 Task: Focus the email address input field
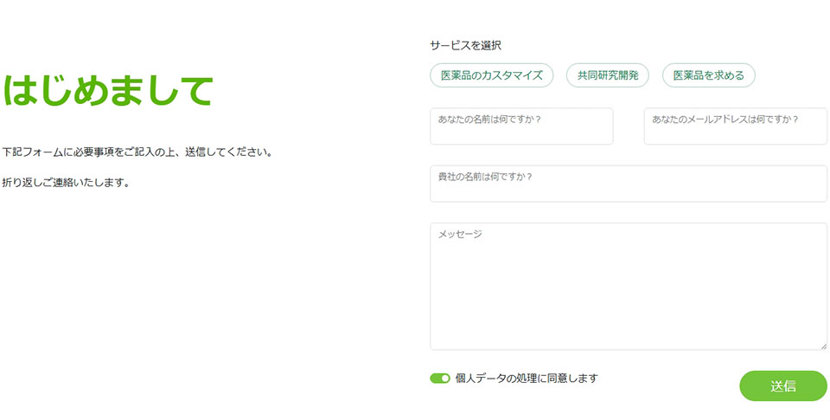[735, 133]
